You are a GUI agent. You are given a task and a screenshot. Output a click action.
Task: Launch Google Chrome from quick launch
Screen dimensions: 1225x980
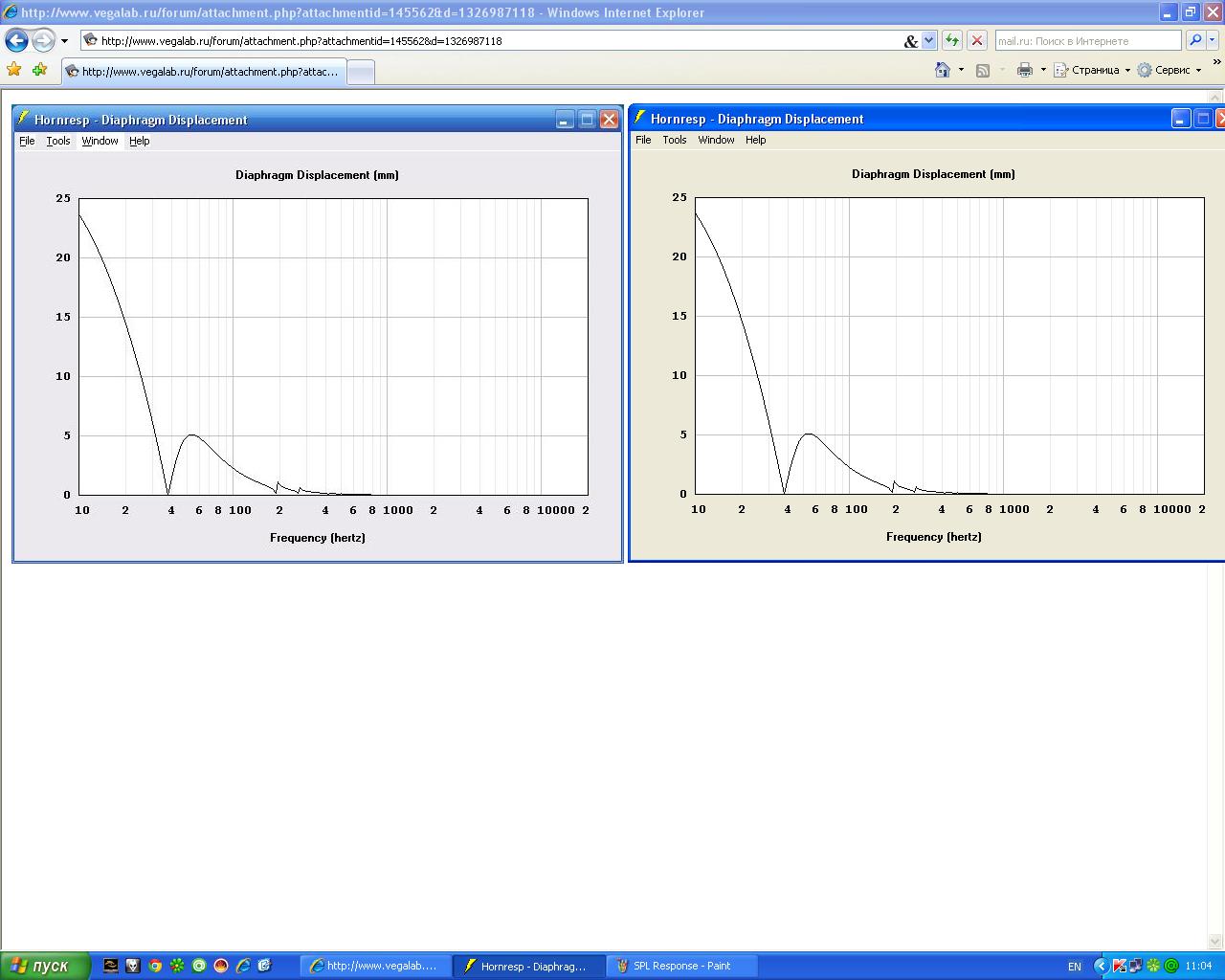tap(155, 966)
